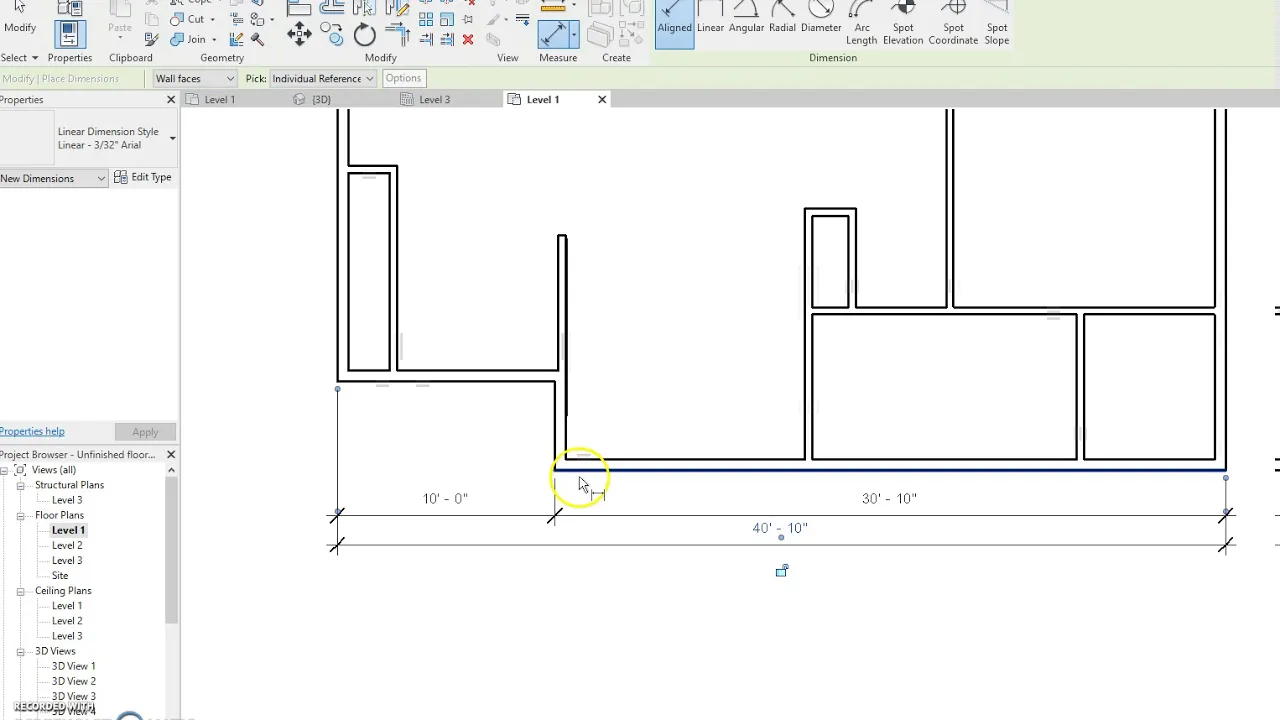Collapse the 3D Views node
The image size is (1280, 720).
coord(20,651)
